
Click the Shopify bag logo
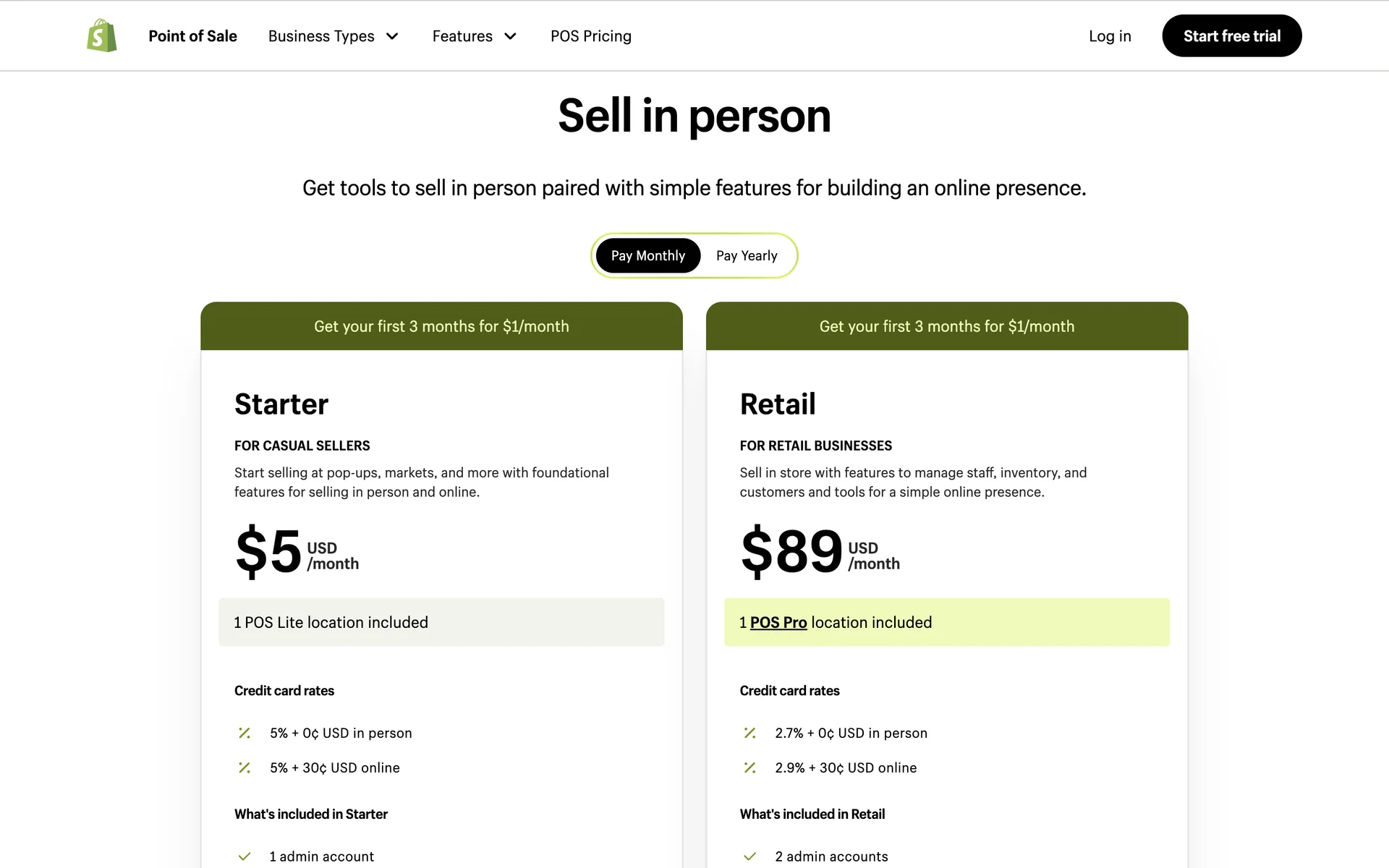101,35
